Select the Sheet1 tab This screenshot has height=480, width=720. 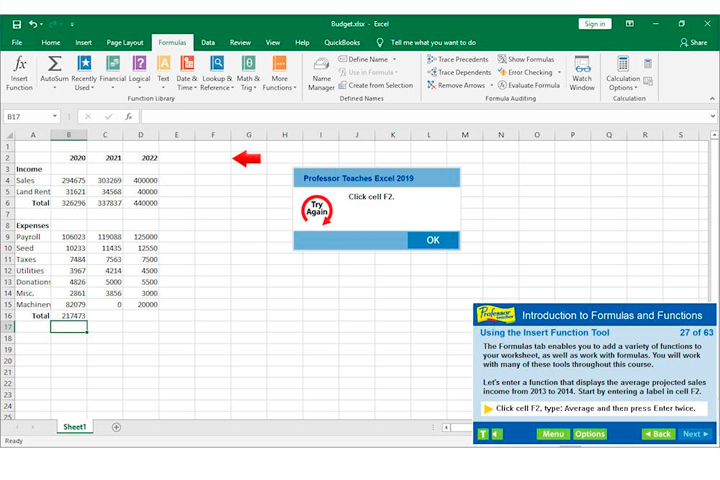[74, 427]
